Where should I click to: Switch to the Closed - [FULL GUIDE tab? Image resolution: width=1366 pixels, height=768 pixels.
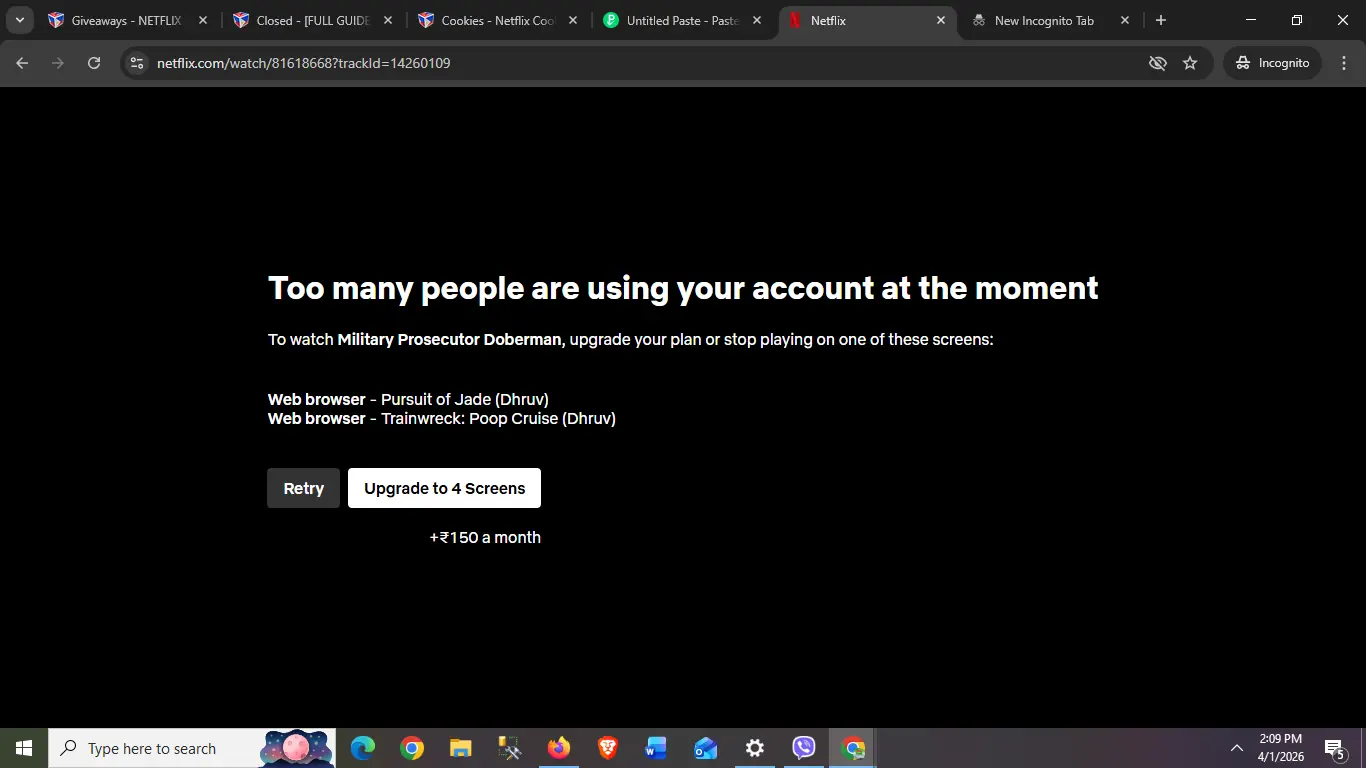pos(313,20)
